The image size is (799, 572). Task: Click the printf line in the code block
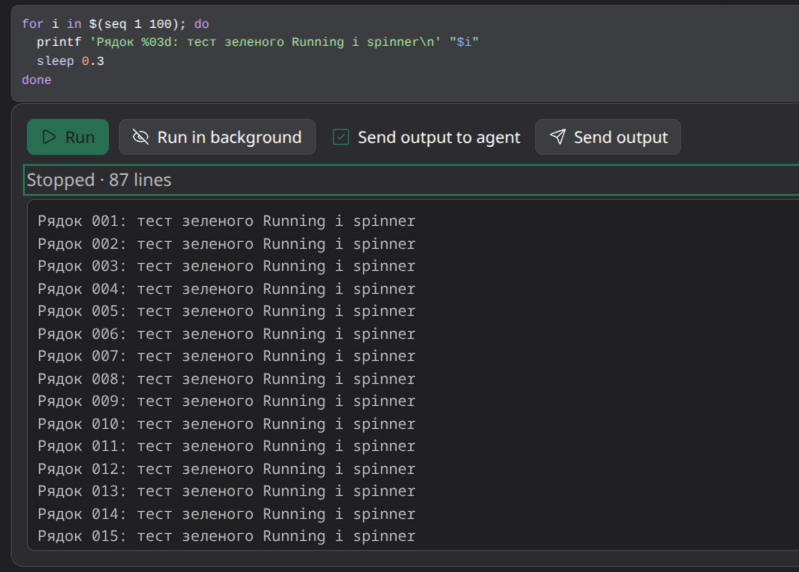(x=257, y=42)
